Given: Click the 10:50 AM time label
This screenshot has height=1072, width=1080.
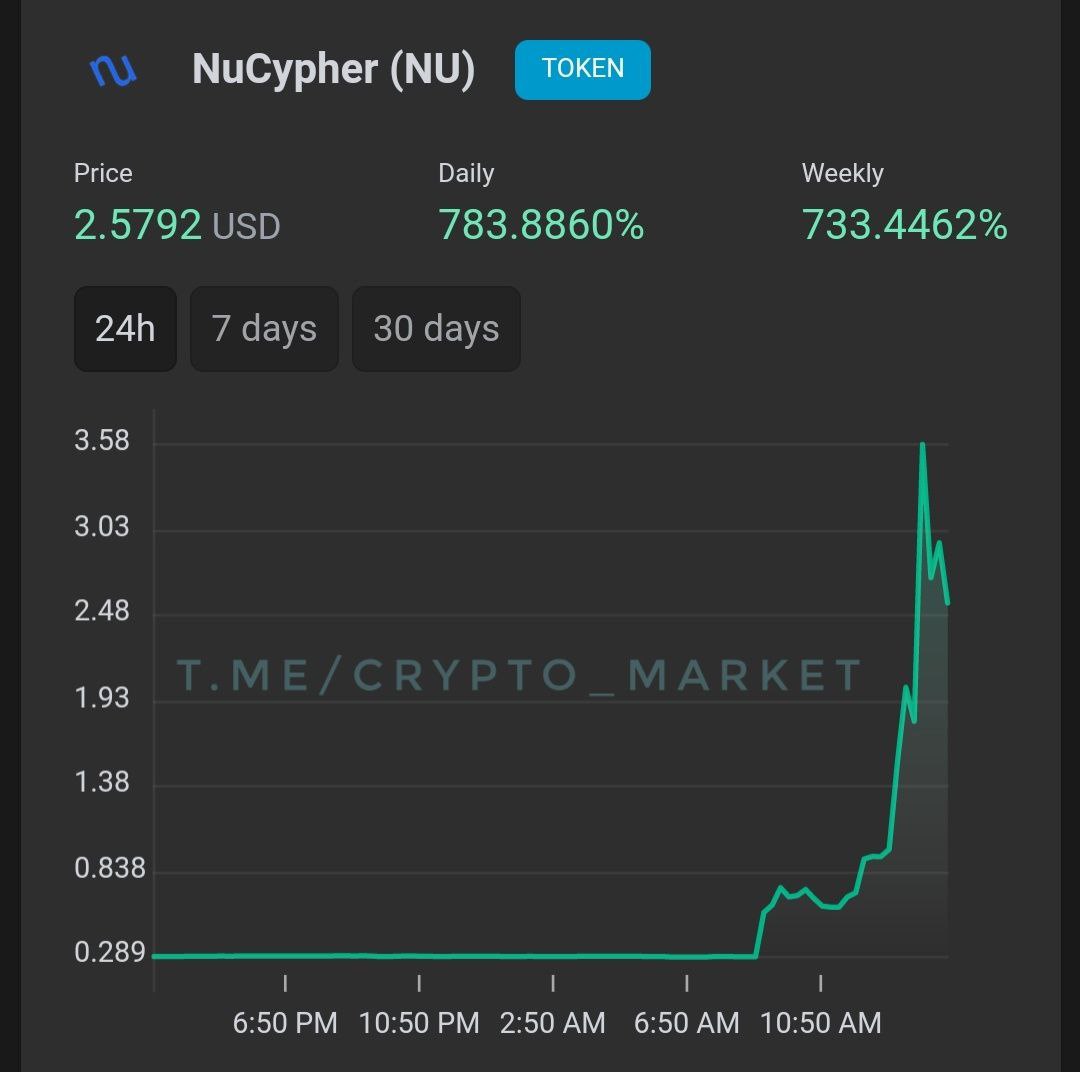Looking at the screenshot, I should click(821, 1023).
